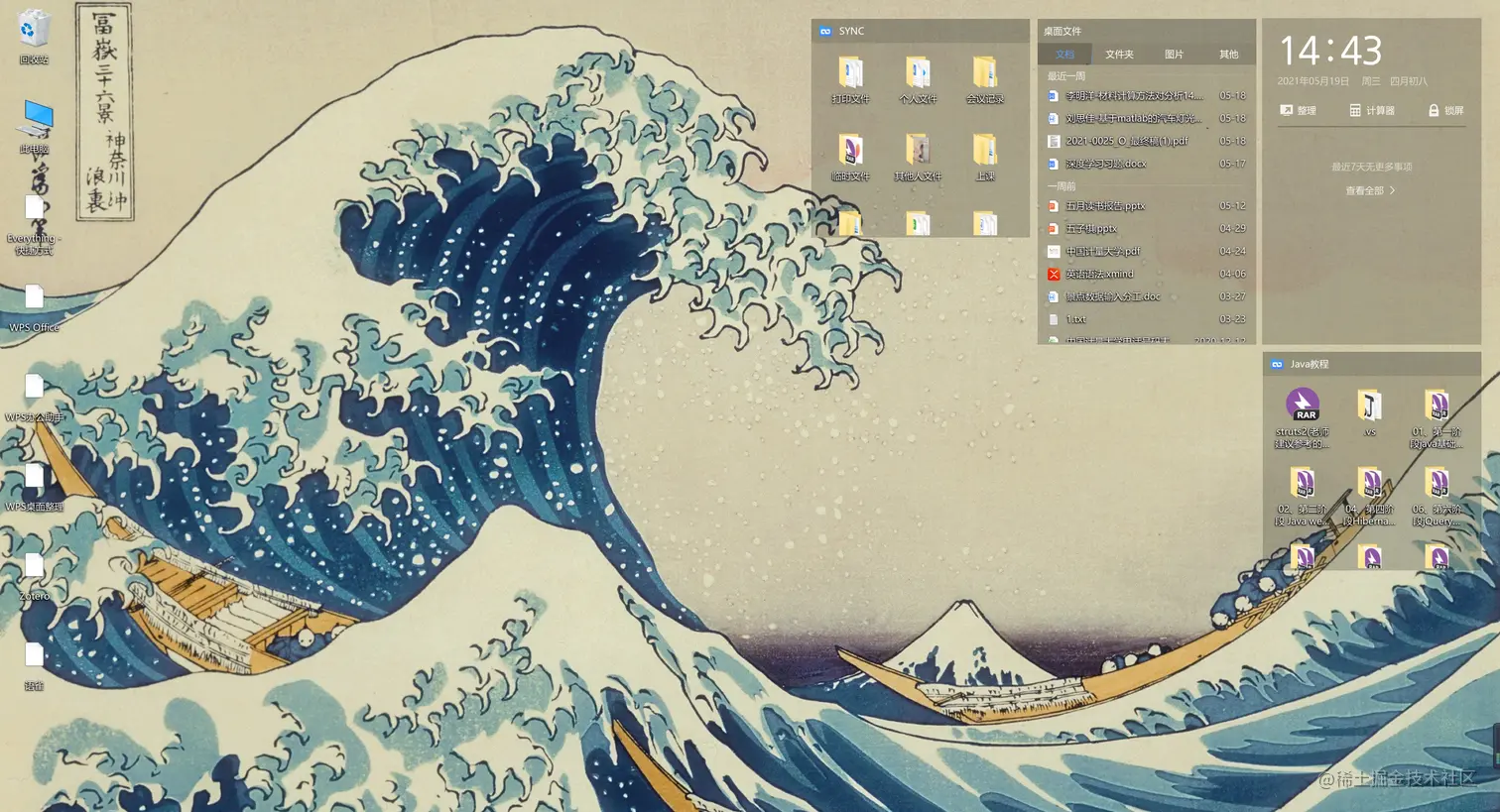Click the 14:43 clock display
The height and width of the screenshot is (812, 1500).
(x=1329, y=51)
